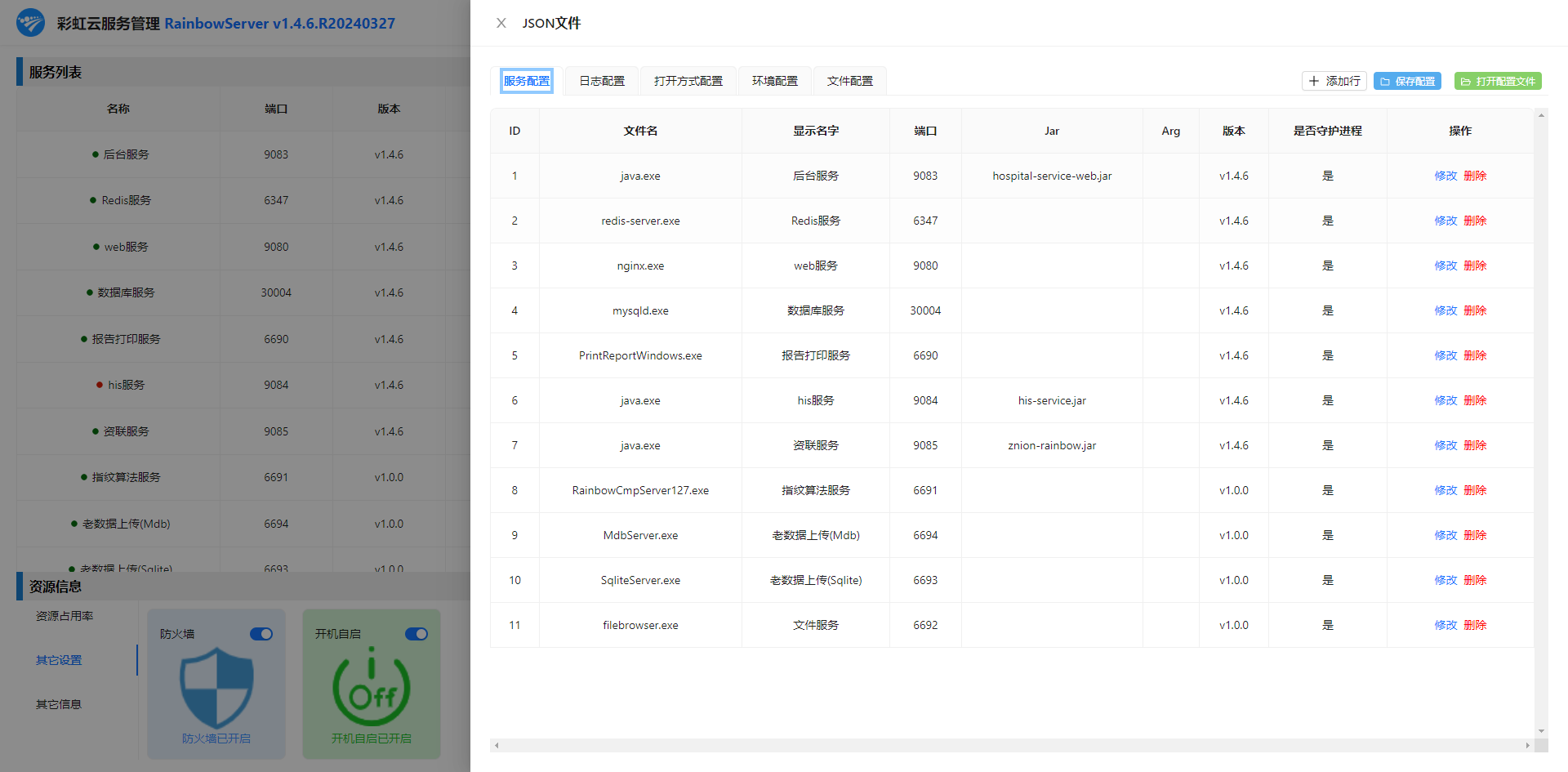
Task: Click 删除 for mysqld.exe row
Action: pyautogui.click(x=1475, y=310)
